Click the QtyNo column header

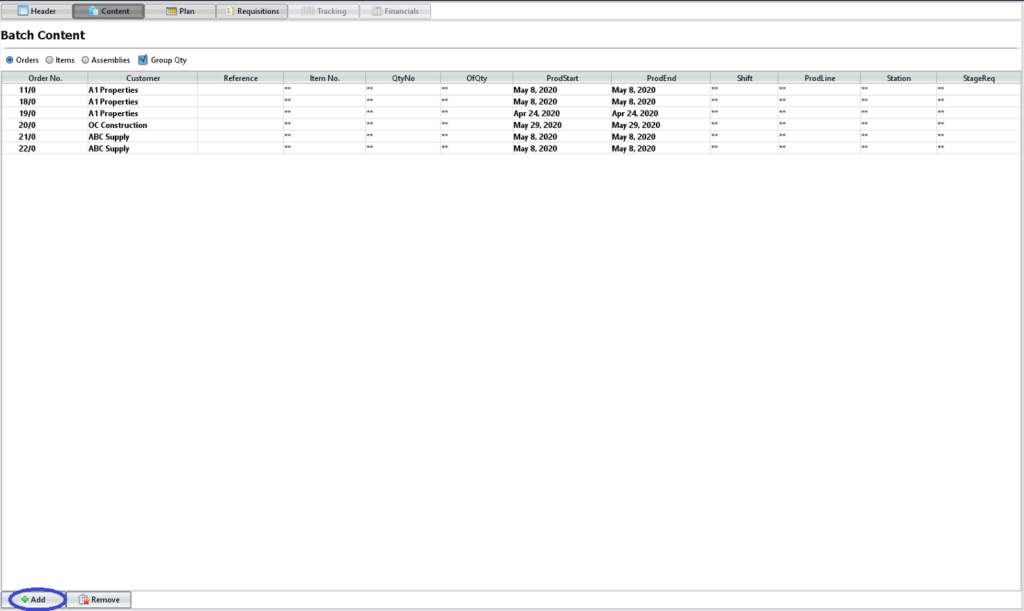coord(403,78)
